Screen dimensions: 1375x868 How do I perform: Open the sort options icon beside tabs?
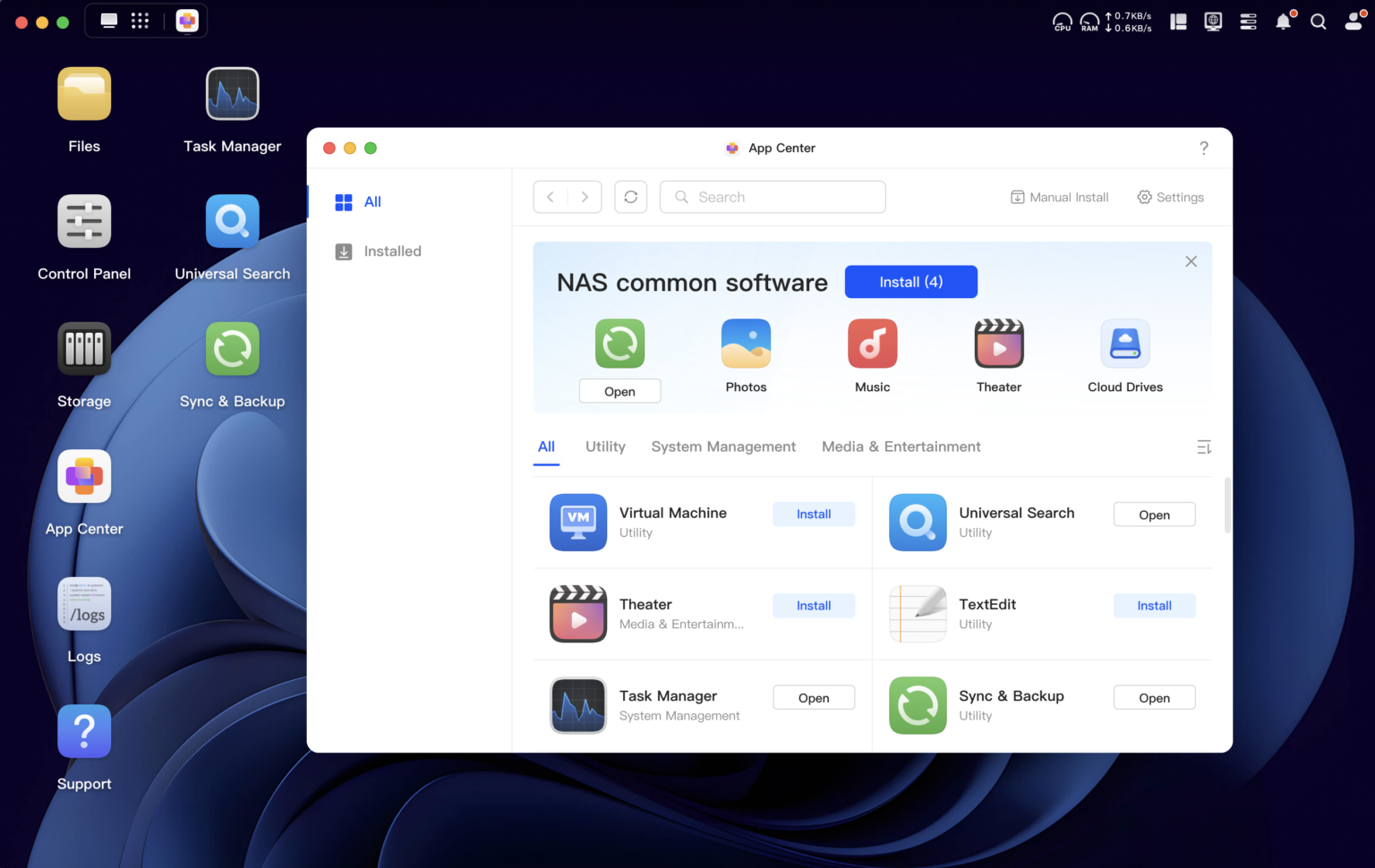(1204, 447)
